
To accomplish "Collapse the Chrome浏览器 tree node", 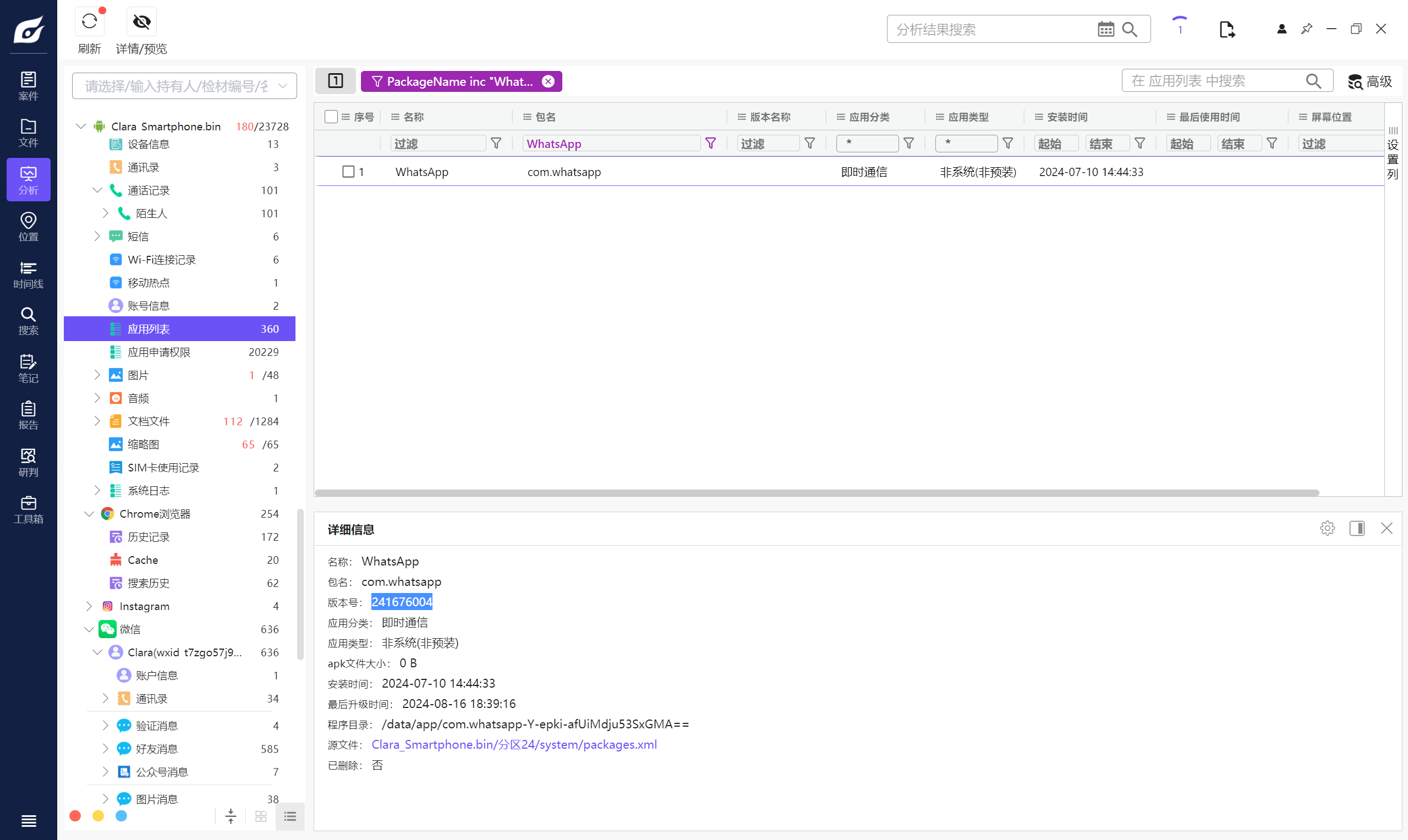I will pyautogui.click(x=89, y=513).
